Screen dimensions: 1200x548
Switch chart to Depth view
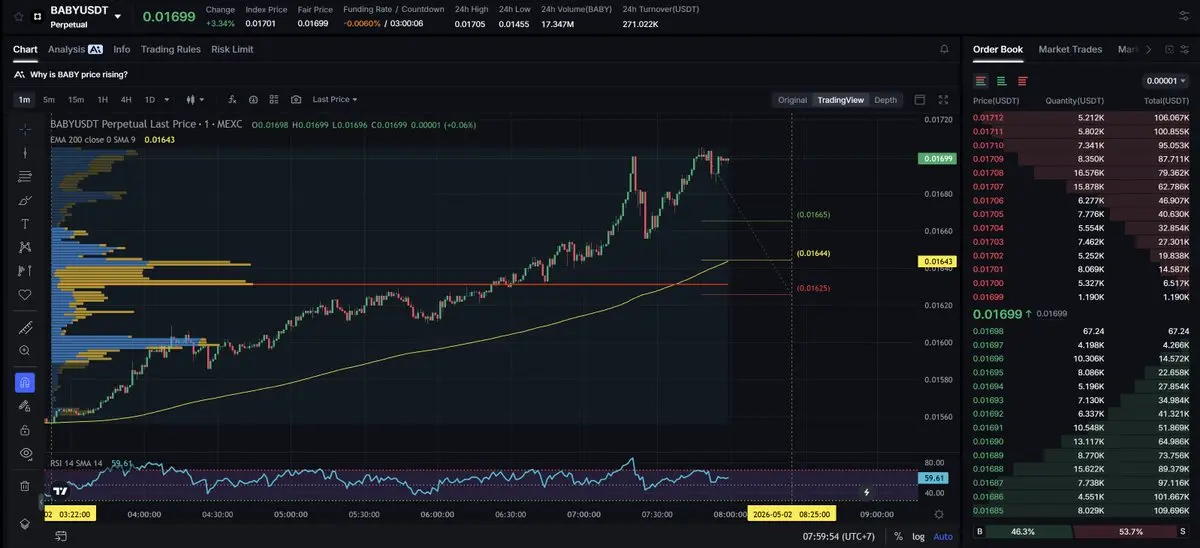point(886,99)
